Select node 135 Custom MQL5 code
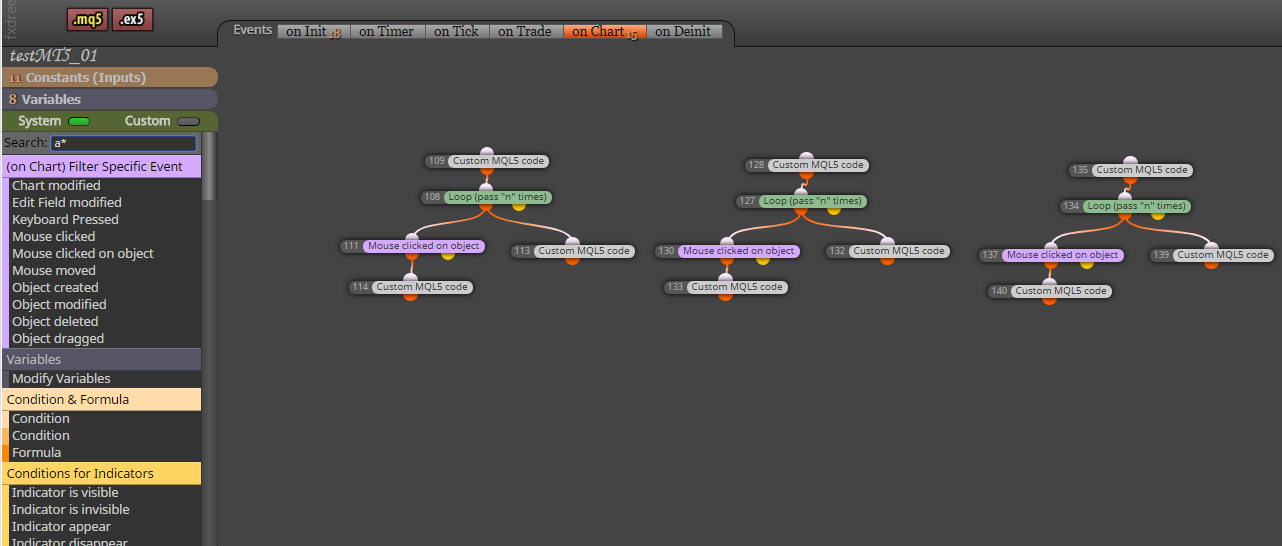 coord(1142,170)
